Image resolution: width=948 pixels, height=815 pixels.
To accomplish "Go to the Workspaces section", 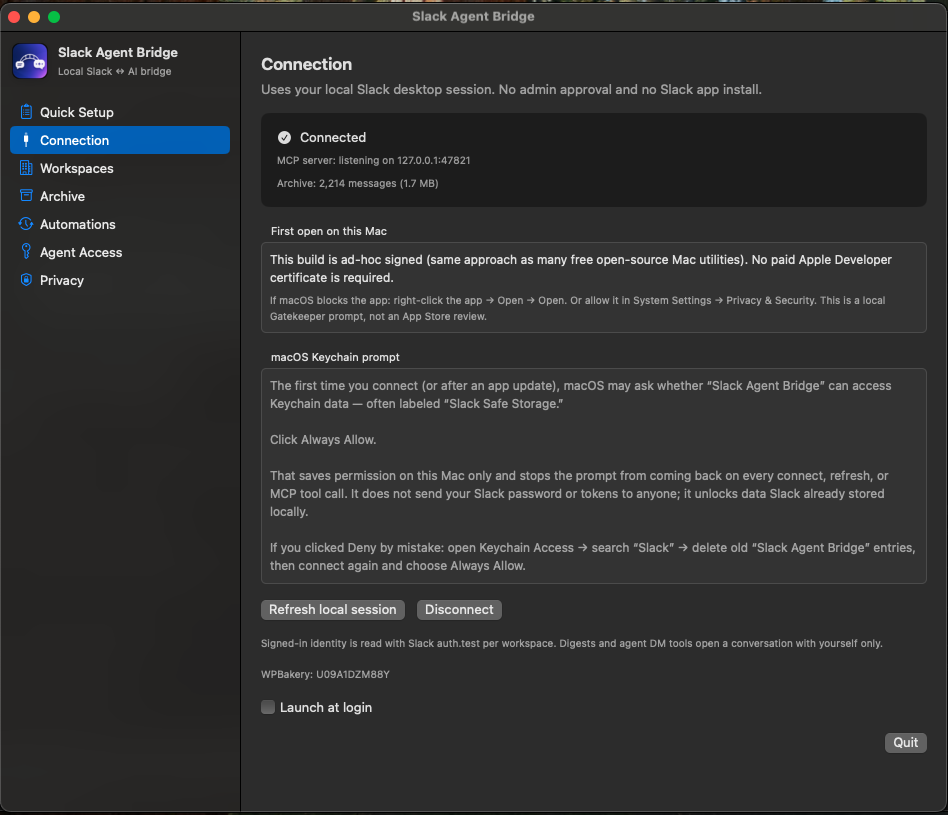I will pos(120,168).
